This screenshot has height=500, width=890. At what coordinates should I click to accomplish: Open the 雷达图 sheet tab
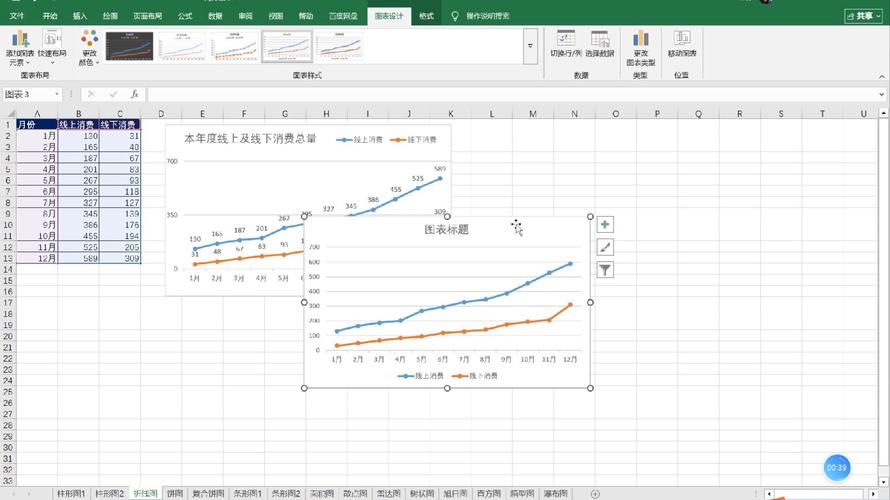[388, 494]
